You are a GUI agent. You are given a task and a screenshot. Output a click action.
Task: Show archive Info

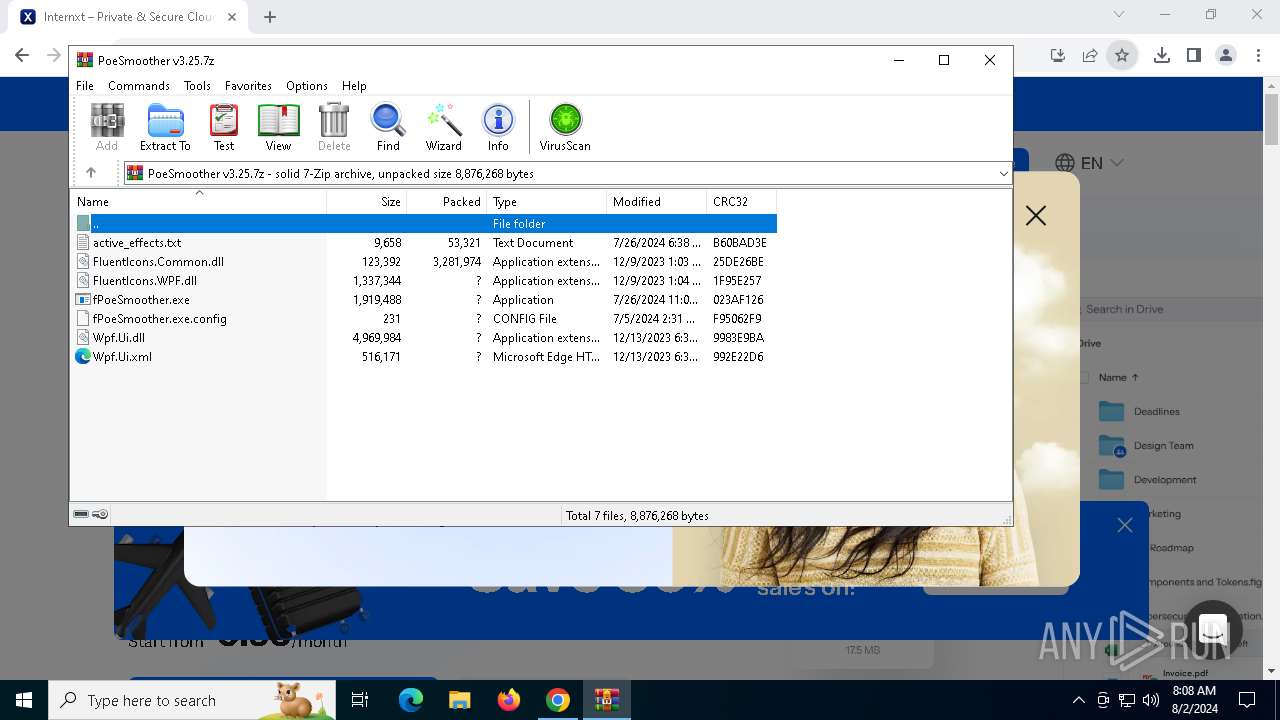(498, 127)
